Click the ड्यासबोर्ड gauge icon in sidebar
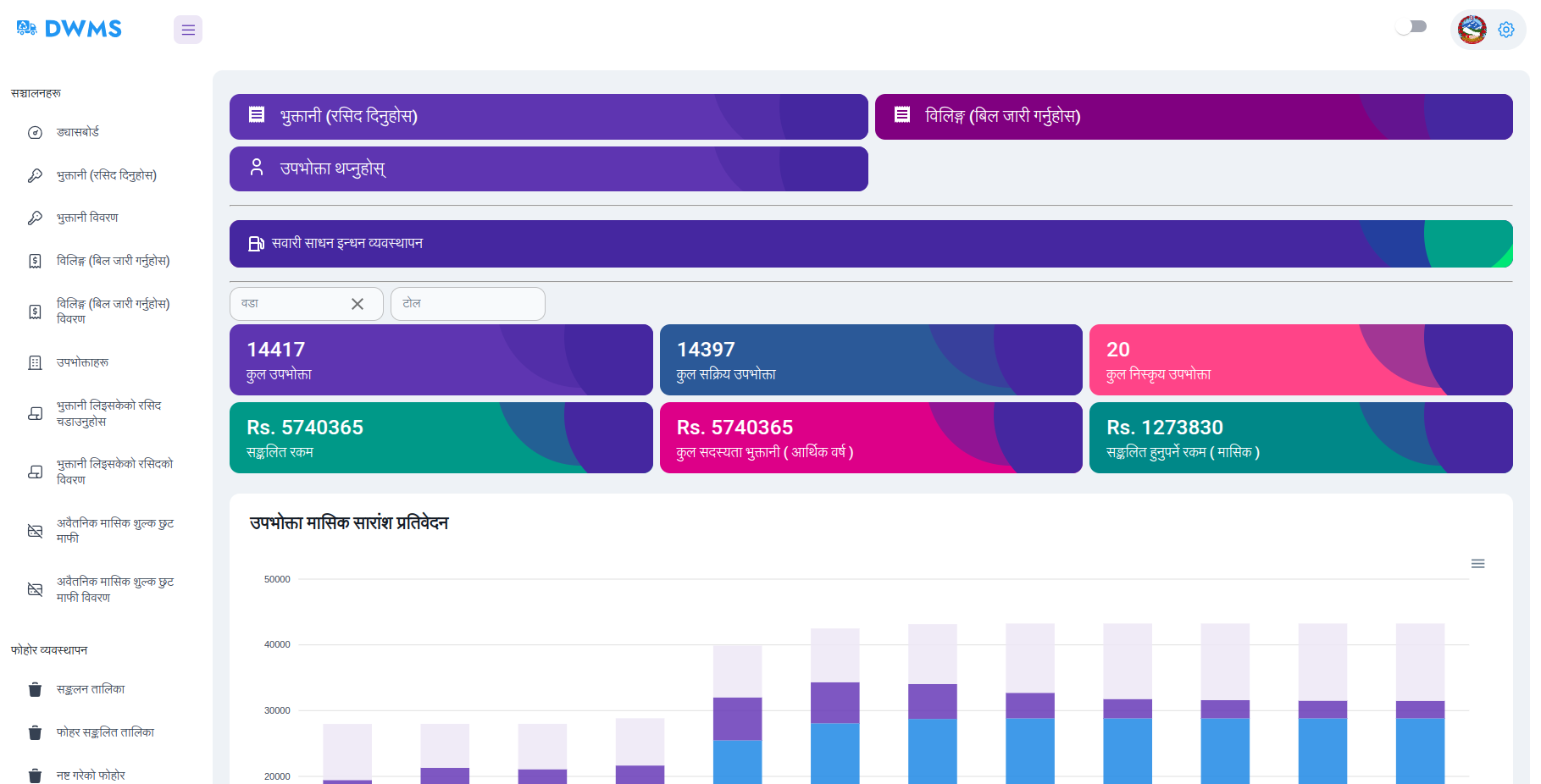 pyautogui.click(x=35, y=132)
